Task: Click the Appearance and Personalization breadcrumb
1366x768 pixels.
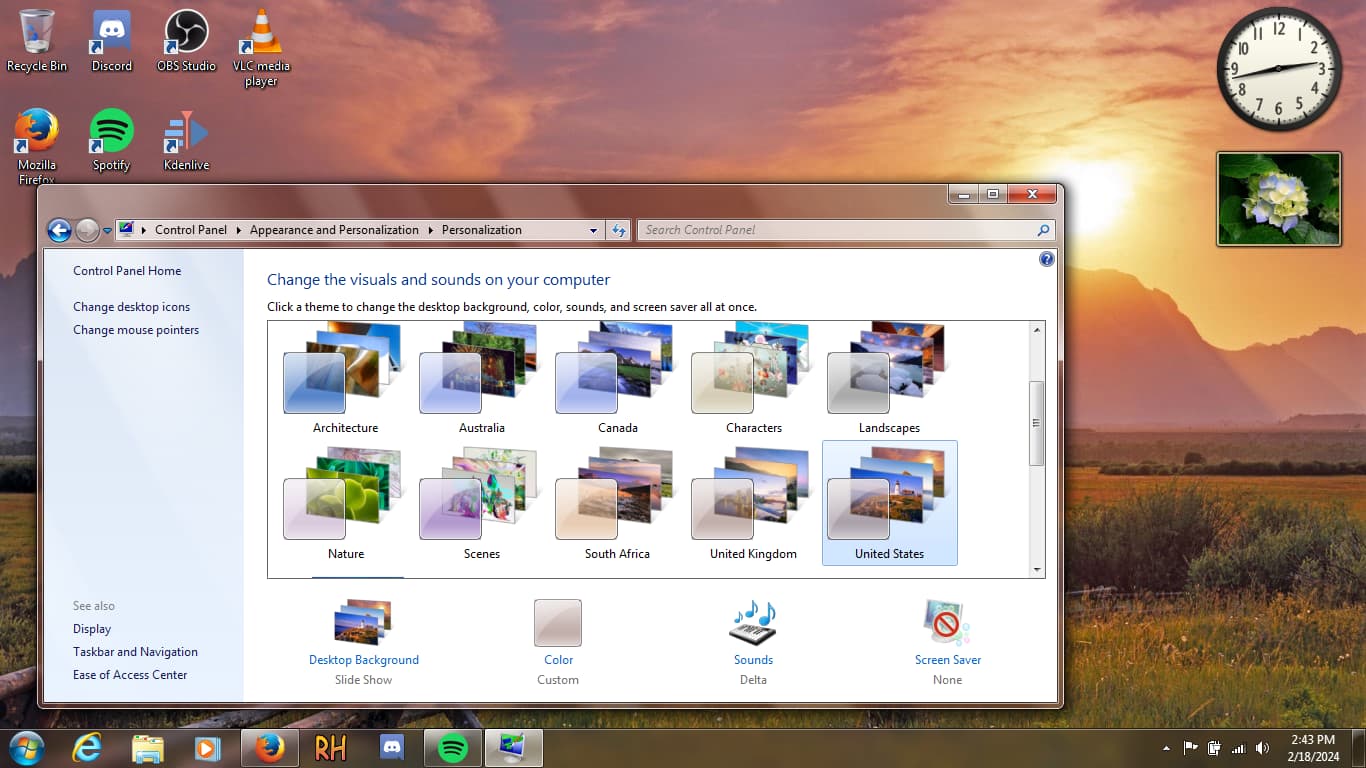Action: coord(334,230)
